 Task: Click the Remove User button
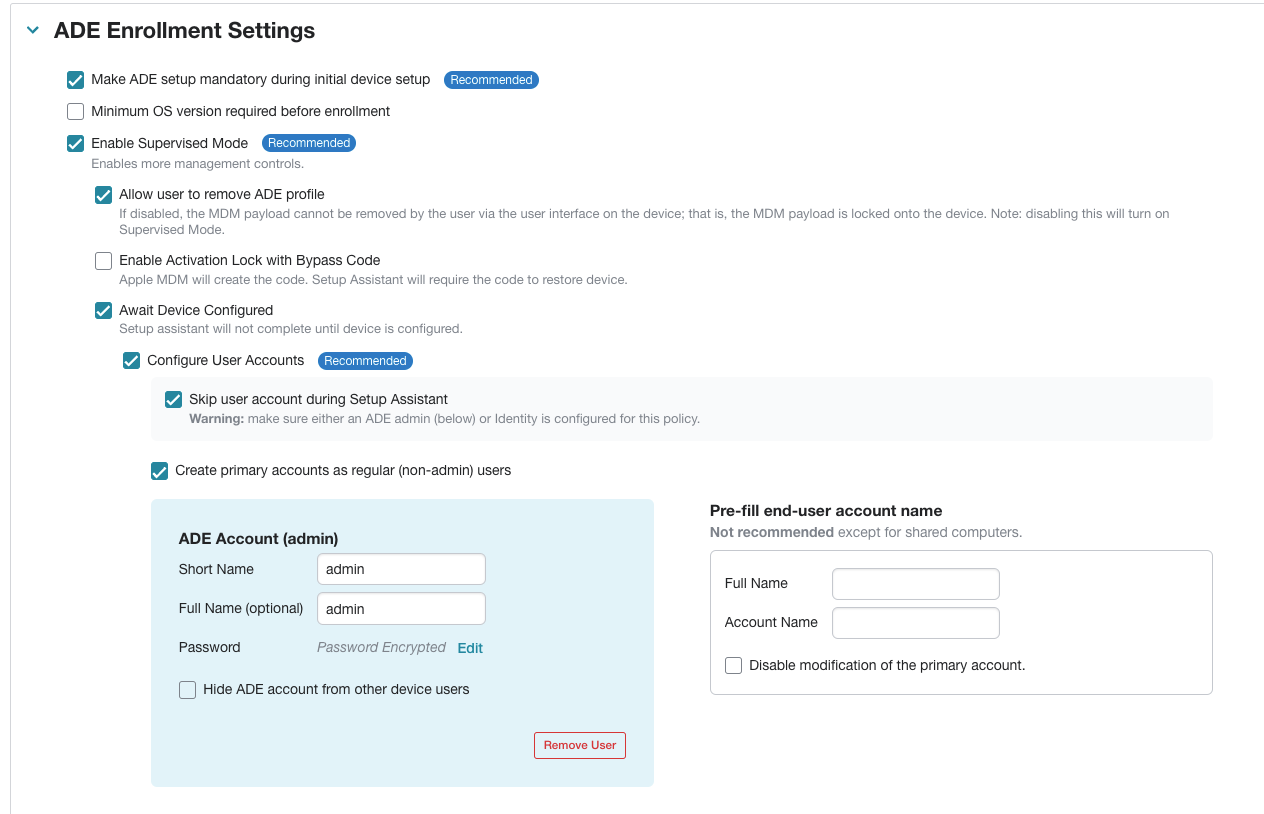[x=579, y=745]
